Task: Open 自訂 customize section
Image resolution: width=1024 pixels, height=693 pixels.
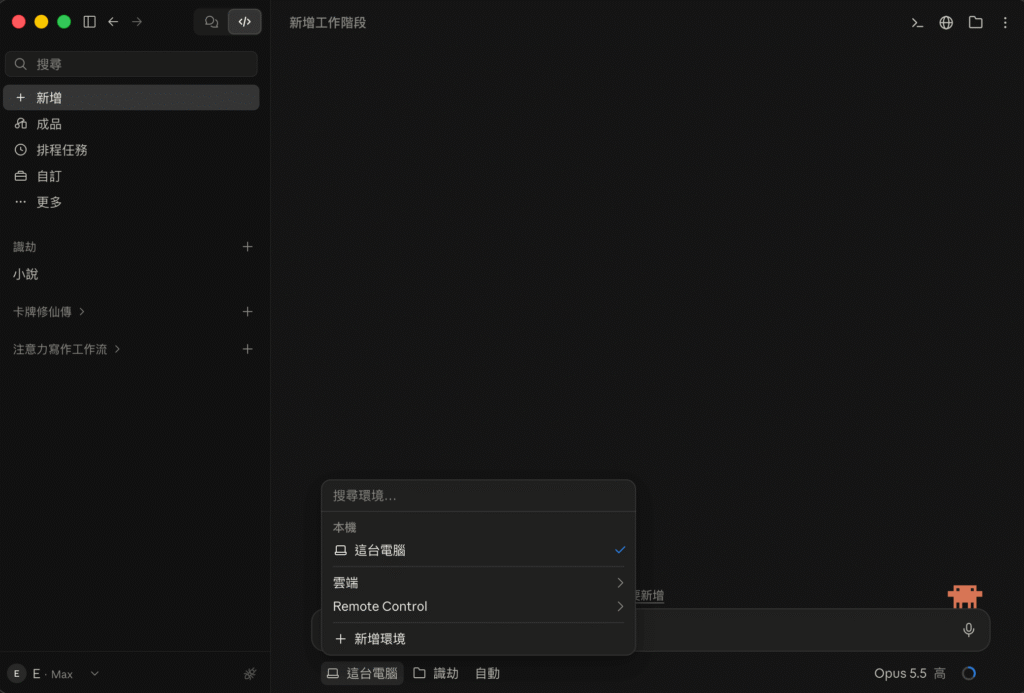Action: pyautogui.click(x=131, y=176)
